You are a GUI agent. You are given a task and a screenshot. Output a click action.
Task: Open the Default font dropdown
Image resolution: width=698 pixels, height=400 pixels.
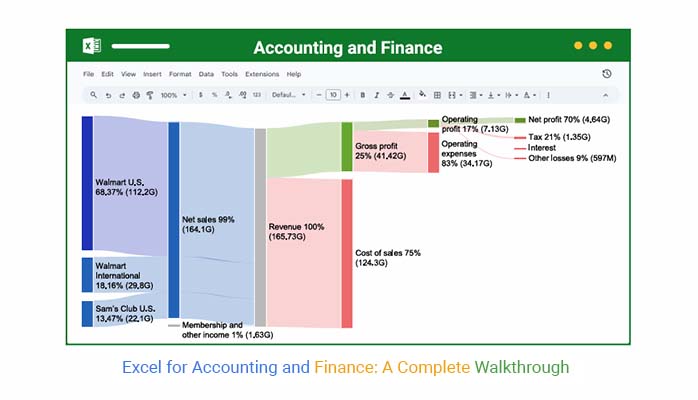pyautogui.click(x=289, y=95)
